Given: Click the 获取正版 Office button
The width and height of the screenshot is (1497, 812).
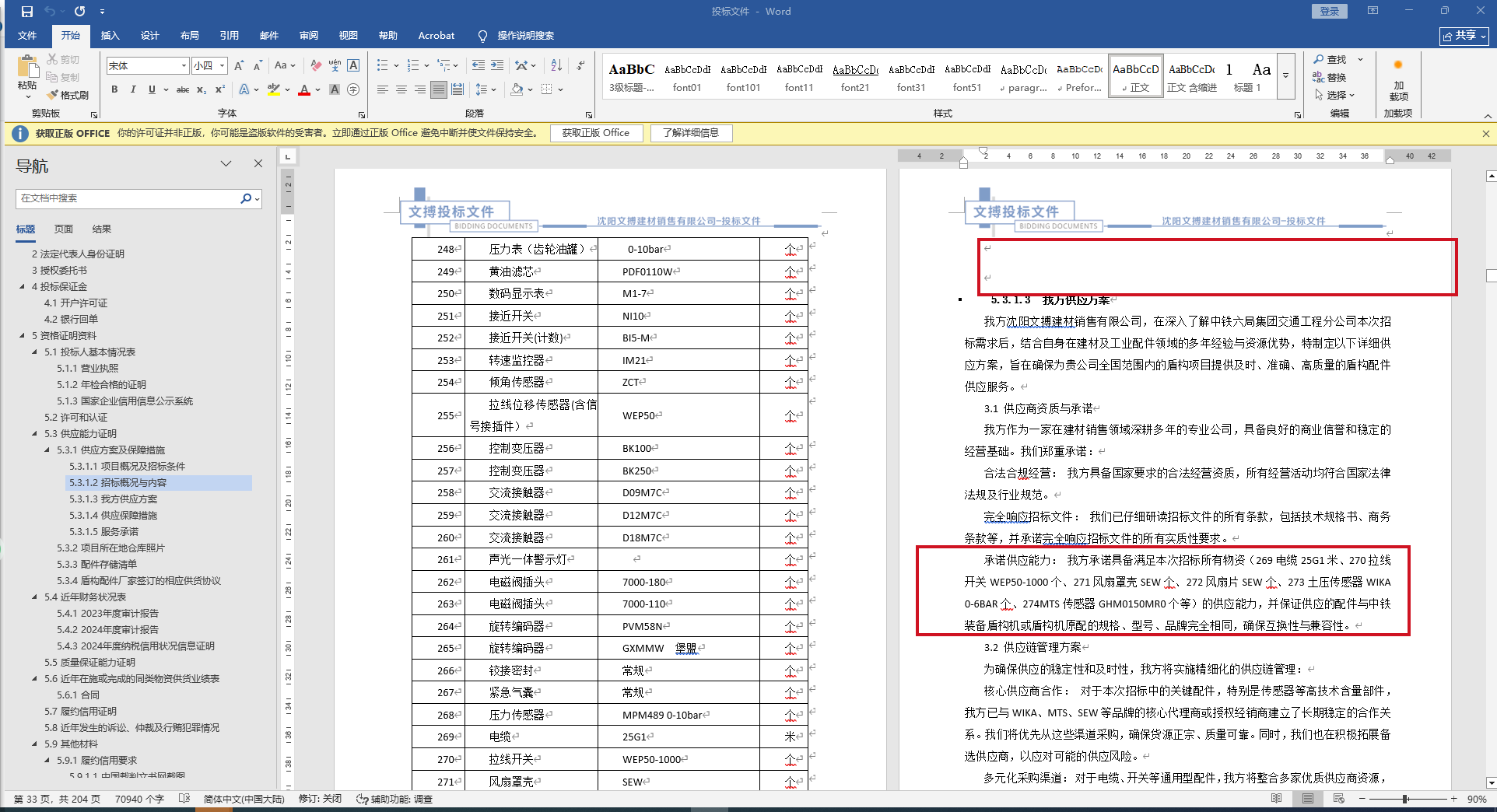Looking at the screenshot, I should click(596, 133).
